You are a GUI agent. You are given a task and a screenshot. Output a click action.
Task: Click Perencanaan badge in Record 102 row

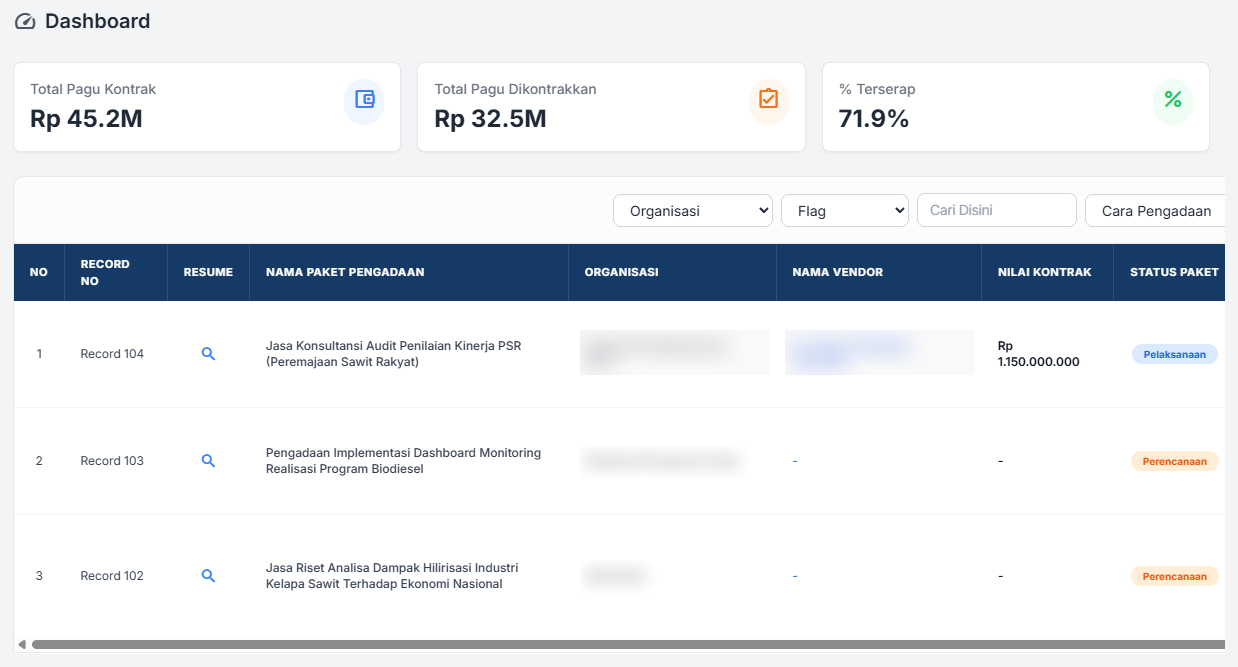coord(1174,576)
